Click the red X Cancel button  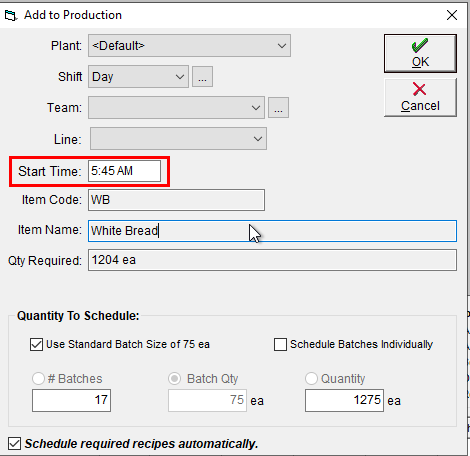[420, 97]
